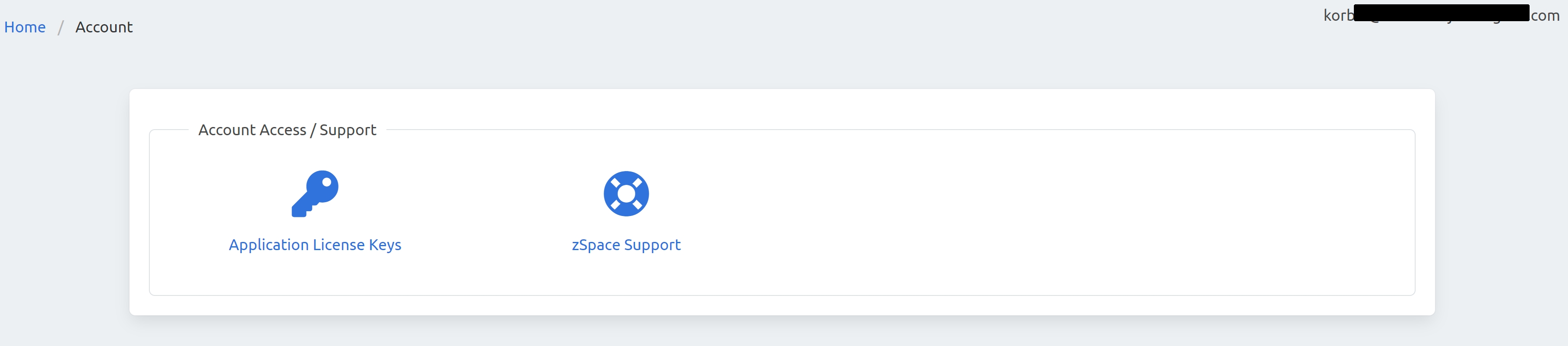
Task: Click the breadcrumb separator slash
Action: [60, 27]
